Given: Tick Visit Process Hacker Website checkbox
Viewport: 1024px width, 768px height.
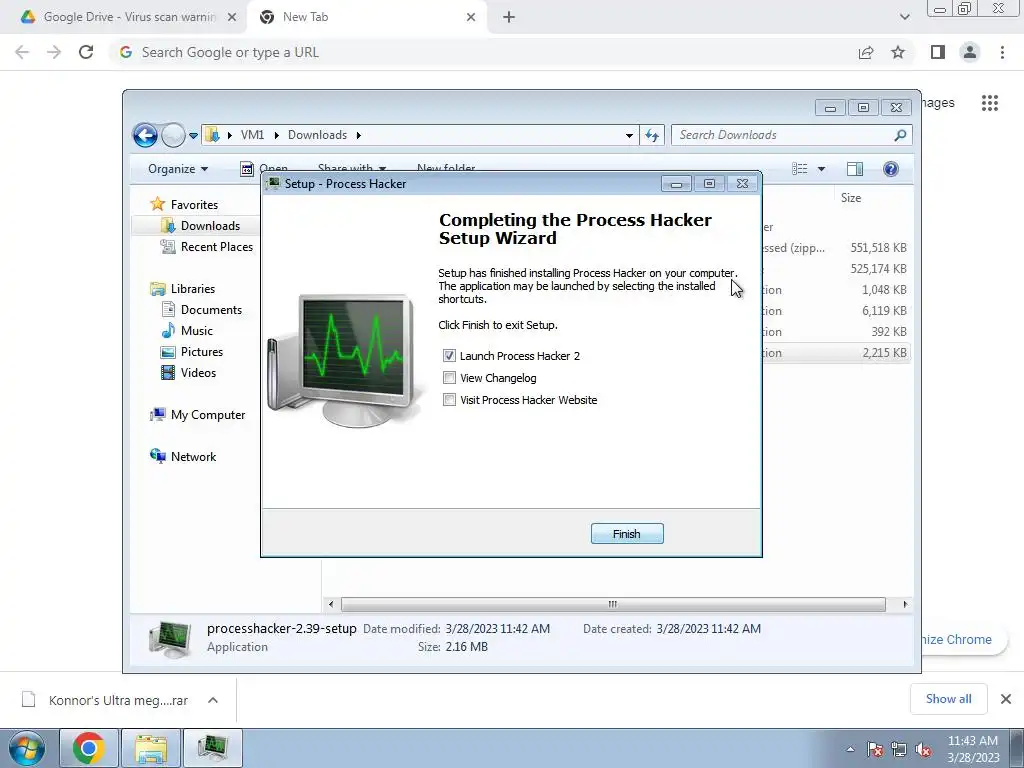Looking at the screenshot, I should [x=449, y=400].
